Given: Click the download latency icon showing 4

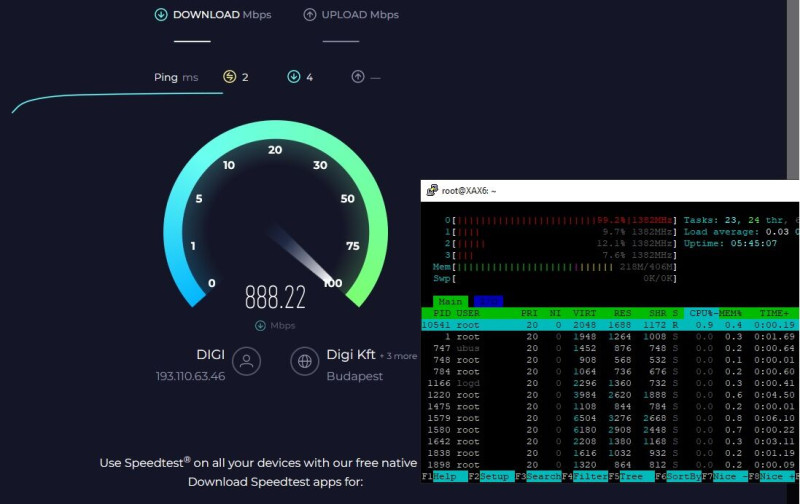Looking at the screenshot, I should point(294,77).
